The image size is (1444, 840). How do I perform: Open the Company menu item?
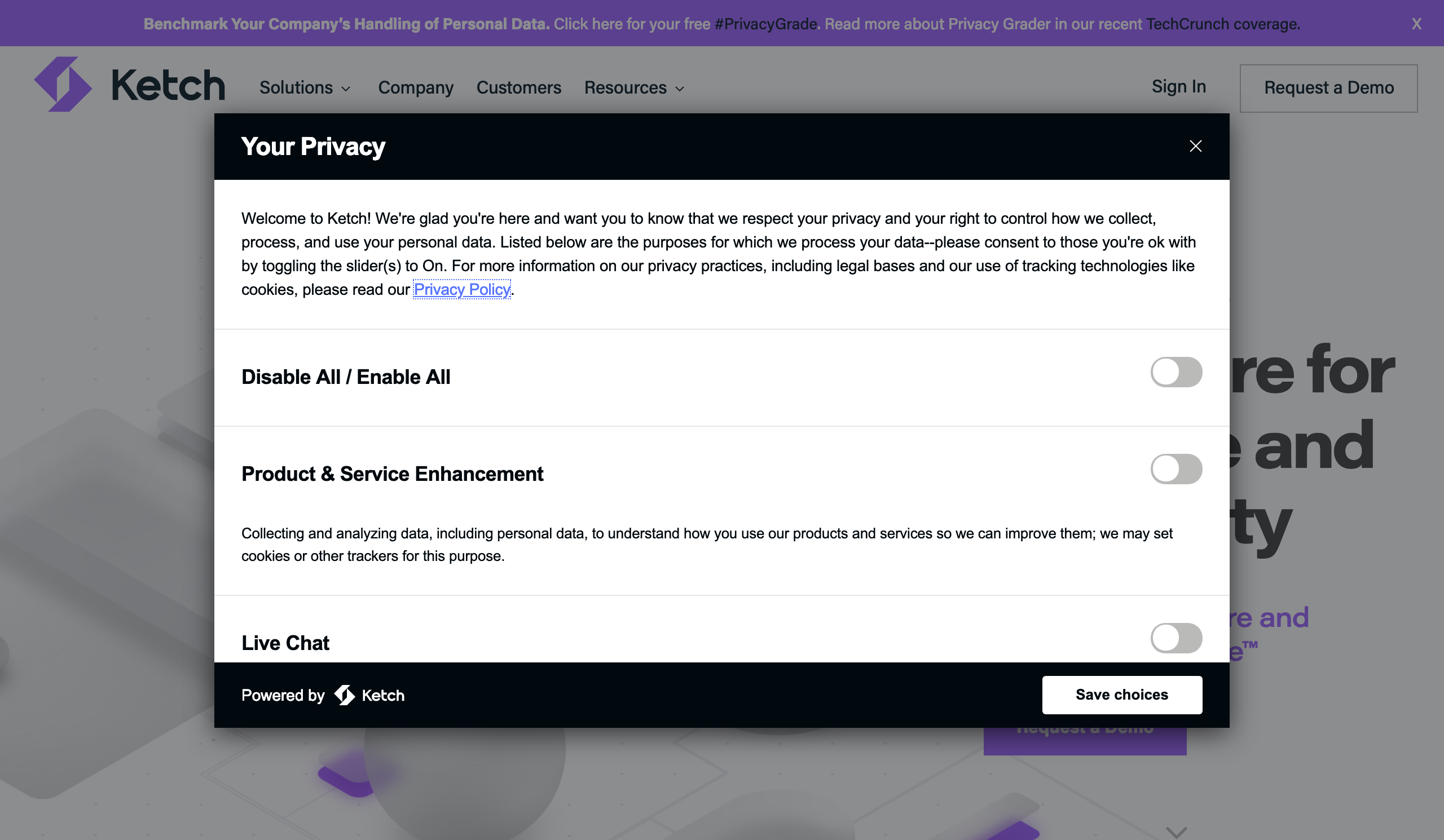416,87
